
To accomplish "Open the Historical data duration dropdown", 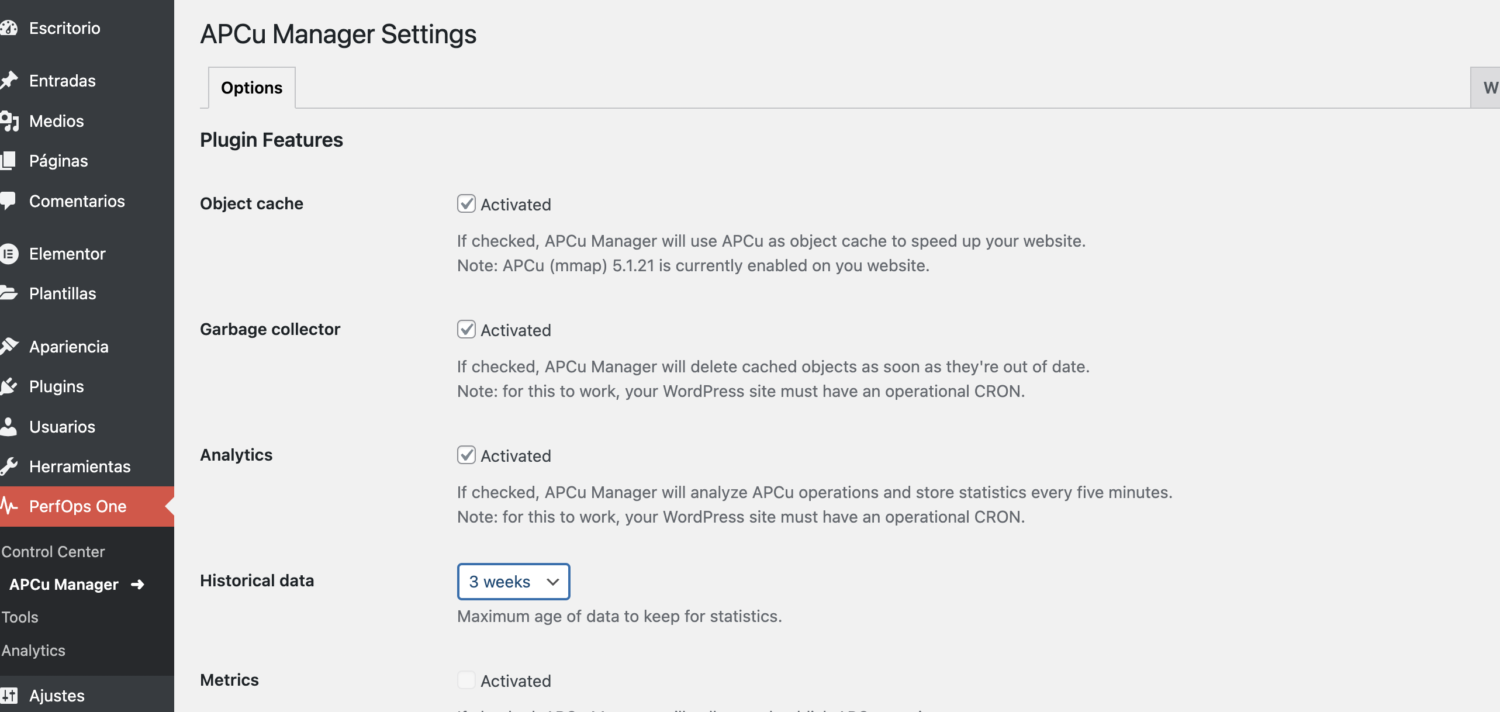I will [x=513, y=581].
